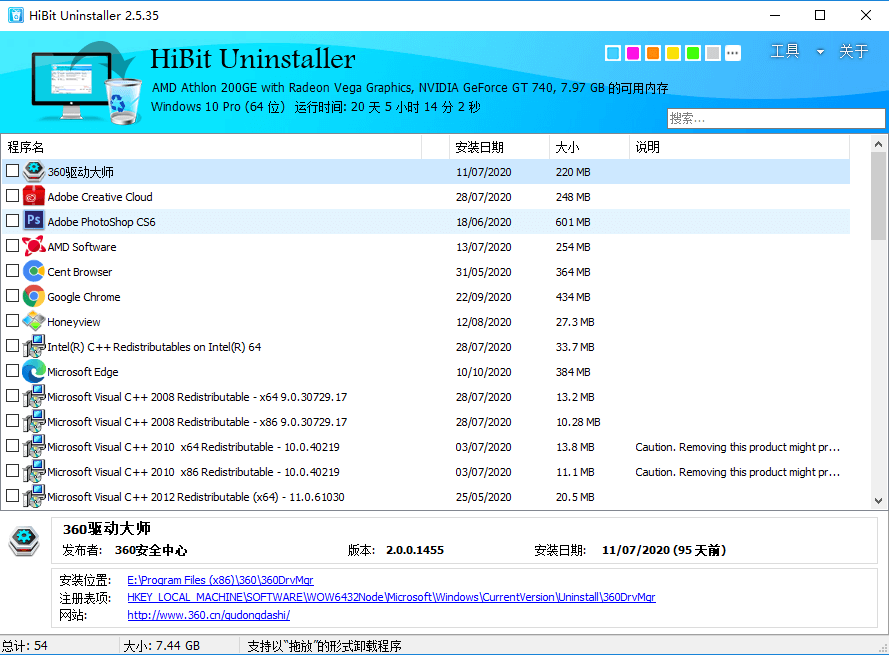The height and width of the screenshot is (655, 889).
Task: Tick the checkbox for 360驱动大师
Action: click(12, 170)
